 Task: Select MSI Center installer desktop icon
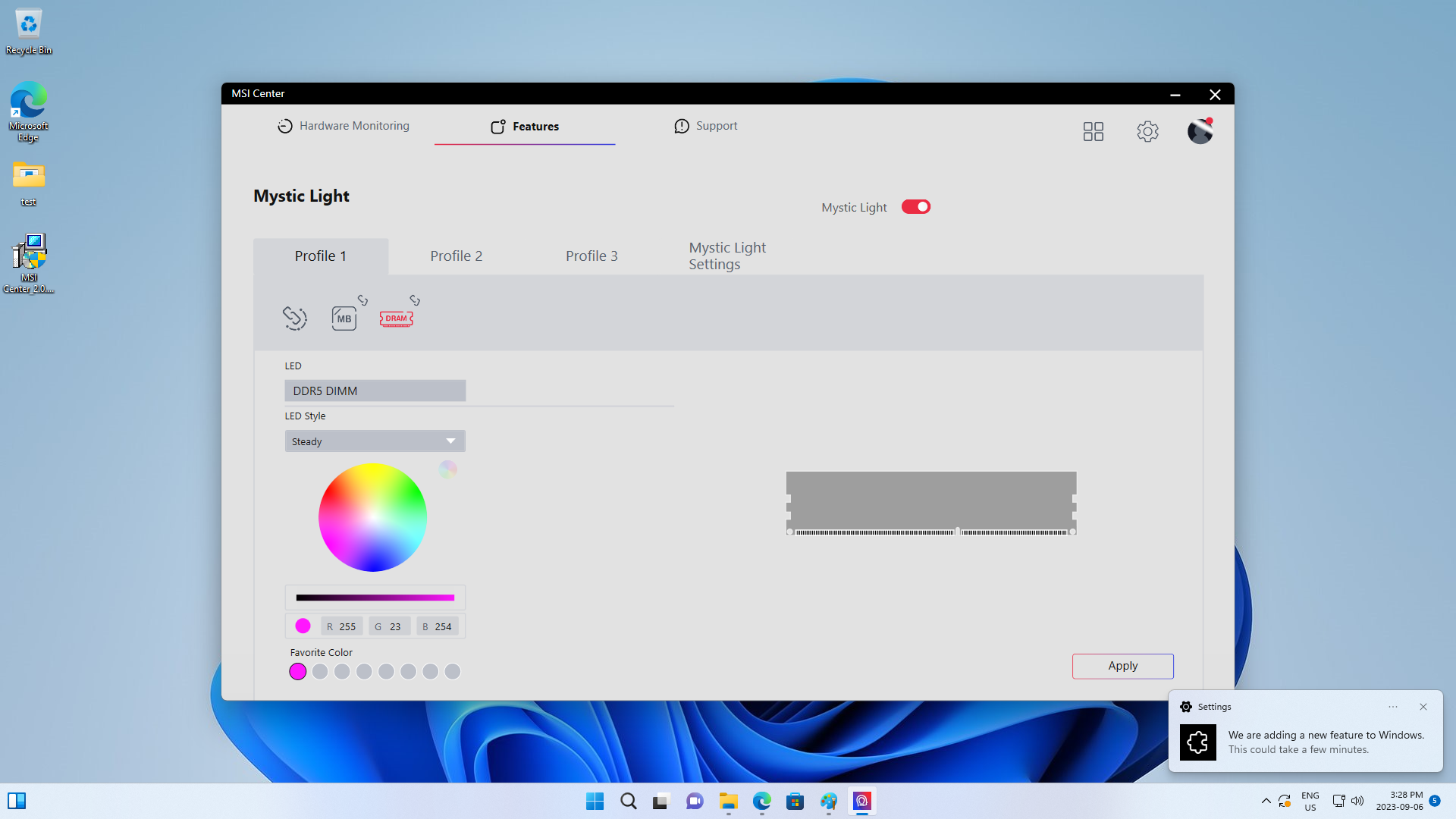(x=29, y=263)
